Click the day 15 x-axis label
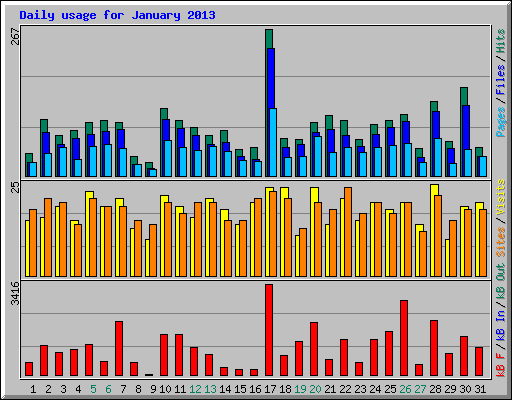The width and height of the screenshot is (512, 400). [x=240, y=389]
